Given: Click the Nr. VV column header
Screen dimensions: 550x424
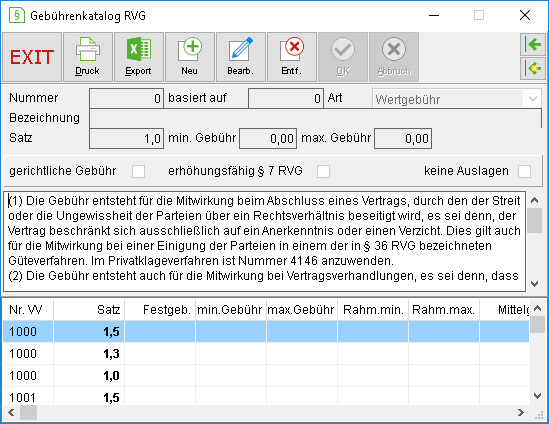Looking at the screenshot, I should (28, 310).
